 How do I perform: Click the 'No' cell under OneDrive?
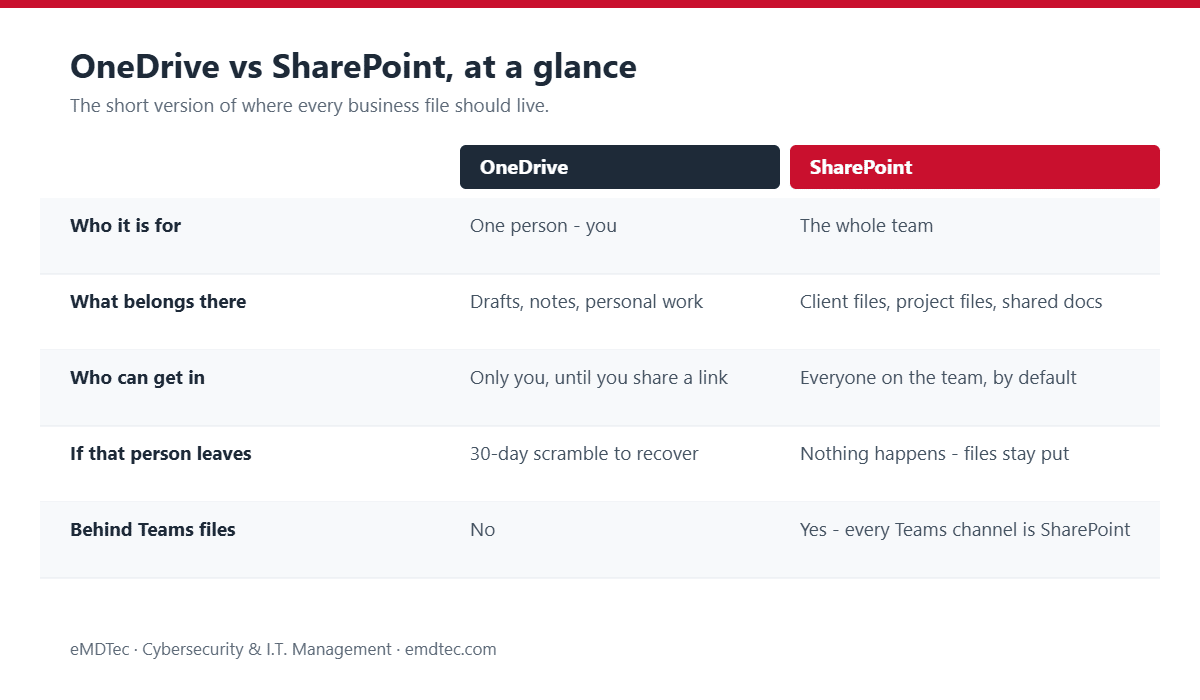(482, 530)
